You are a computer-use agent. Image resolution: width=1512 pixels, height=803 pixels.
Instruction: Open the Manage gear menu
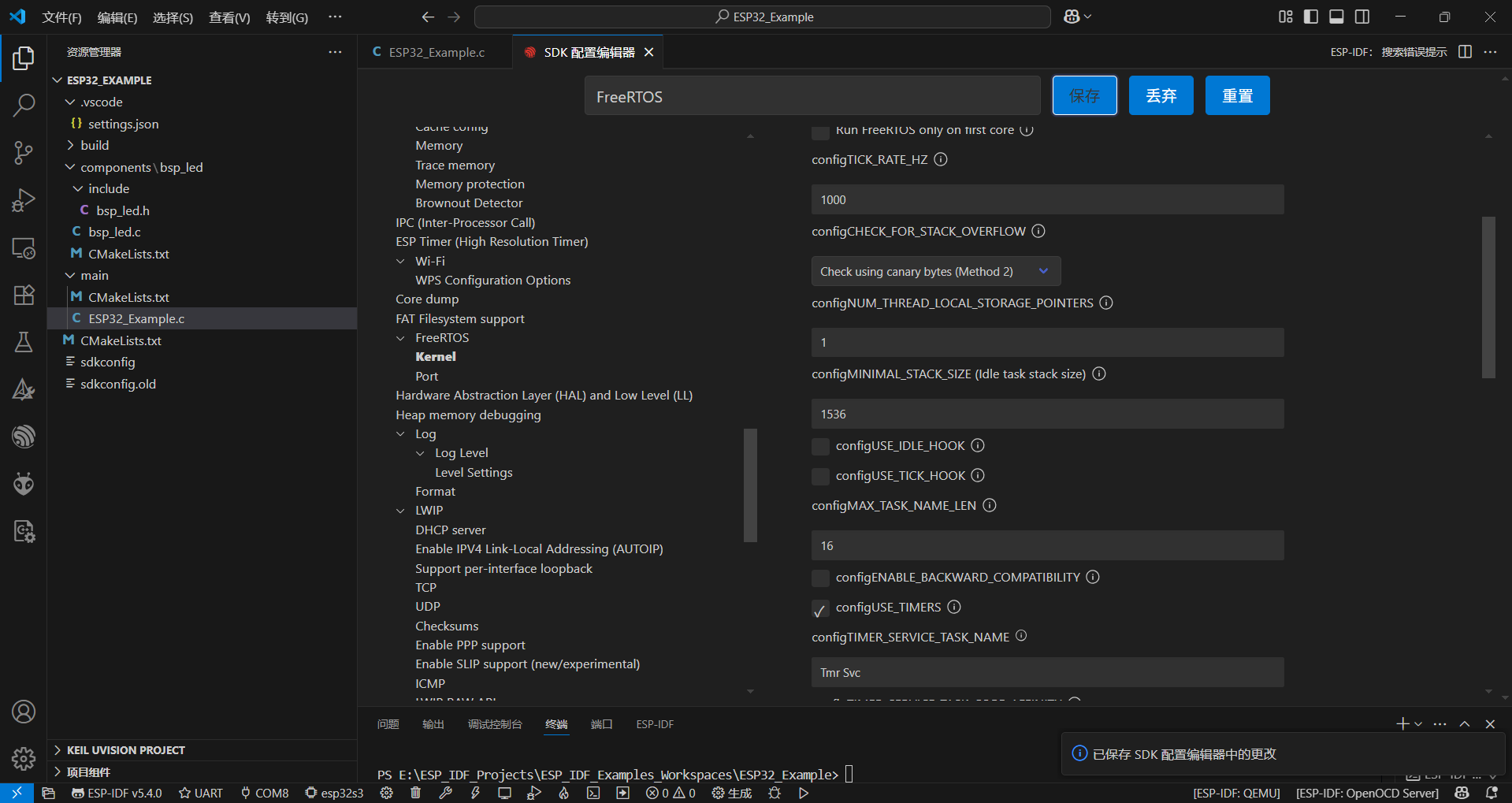(x=24, y=759)
